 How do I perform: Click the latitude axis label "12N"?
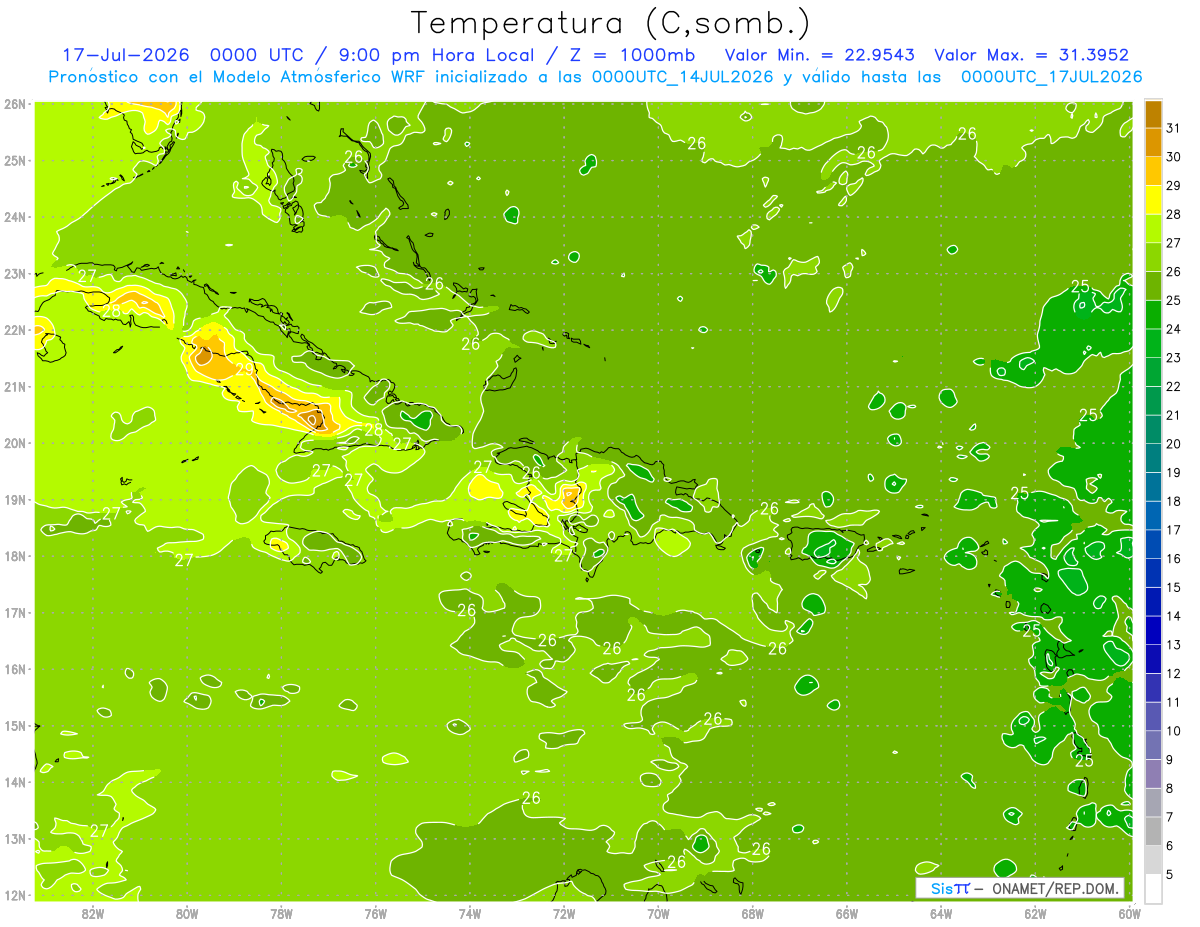point(15,895)
